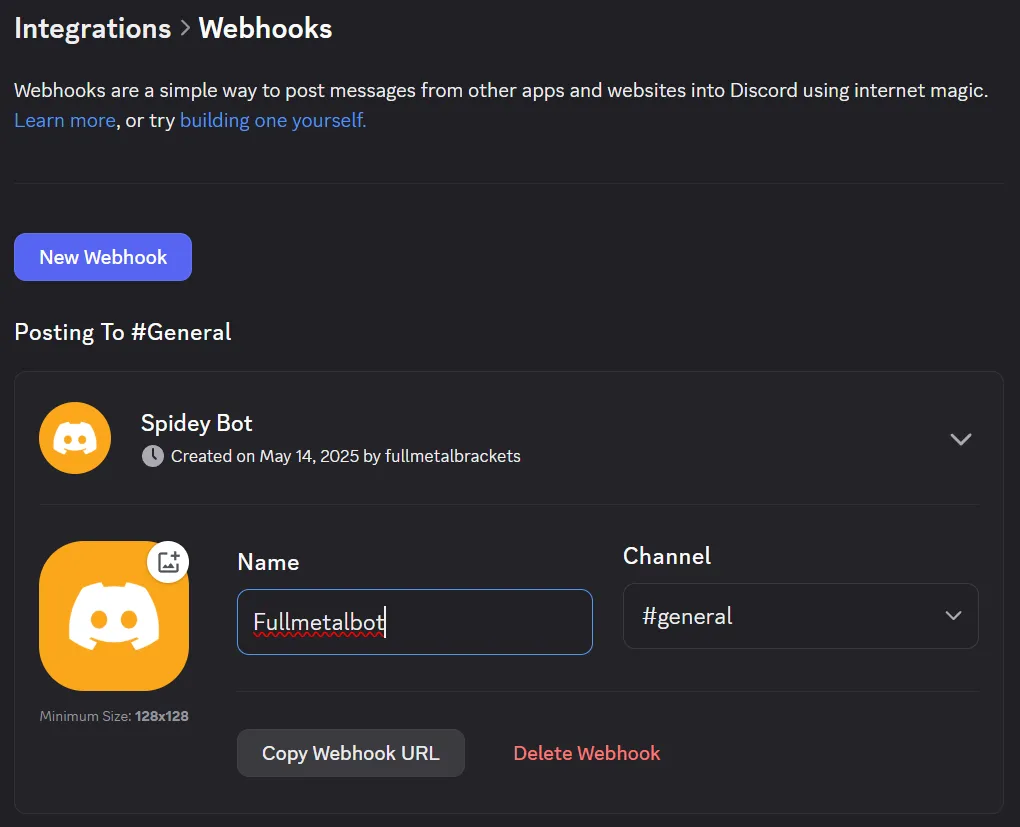Copy the Webhook URL
Viewport: 1020px width, 827px height.
tap(350, 753)
